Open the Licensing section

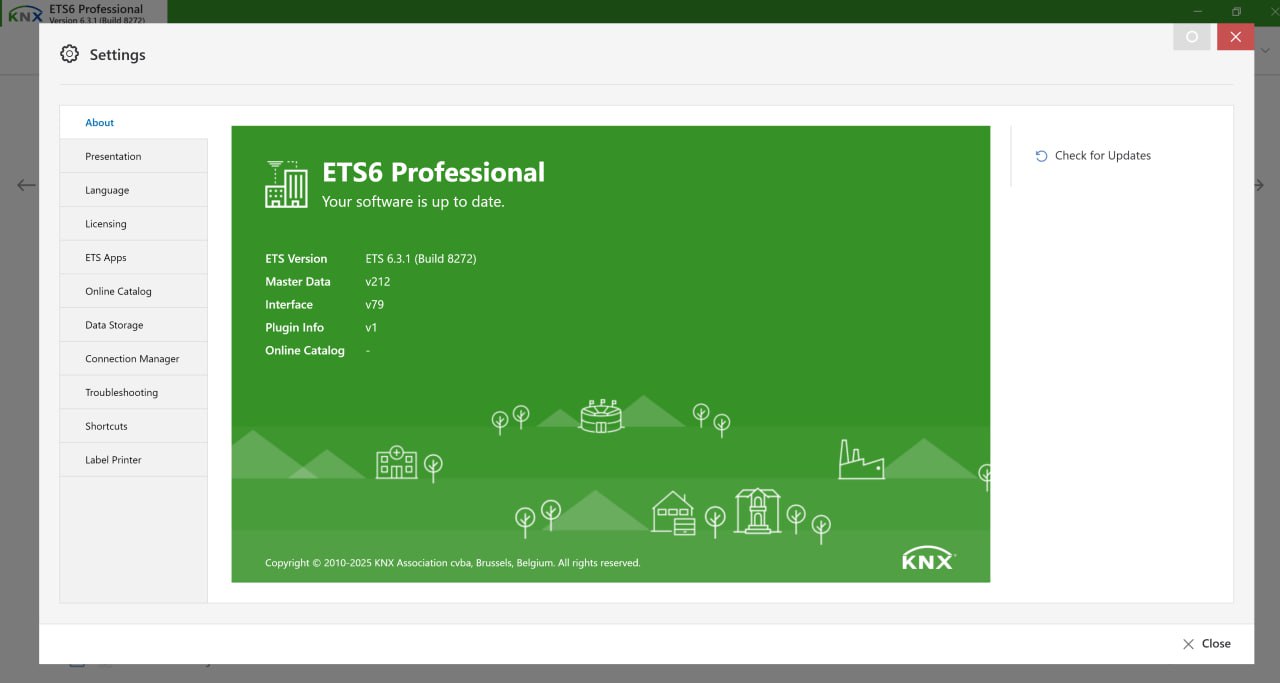(x=106, y=224)
